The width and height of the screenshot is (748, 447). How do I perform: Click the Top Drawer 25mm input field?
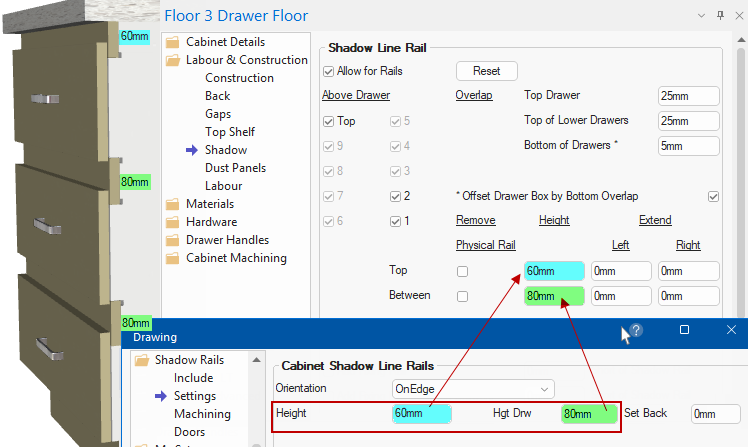point(688,96)
